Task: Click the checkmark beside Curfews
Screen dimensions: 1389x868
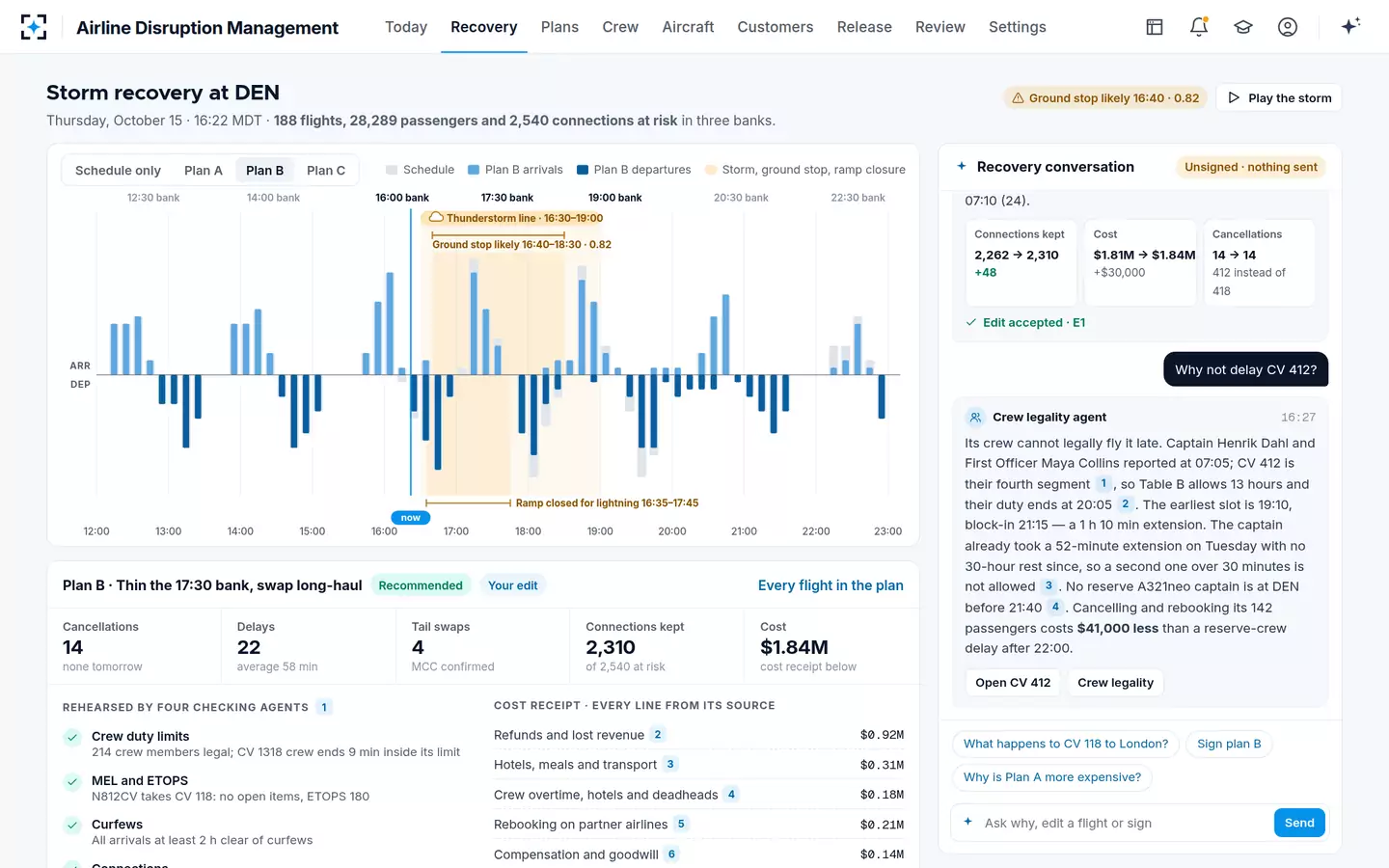Action: [72, 826]
